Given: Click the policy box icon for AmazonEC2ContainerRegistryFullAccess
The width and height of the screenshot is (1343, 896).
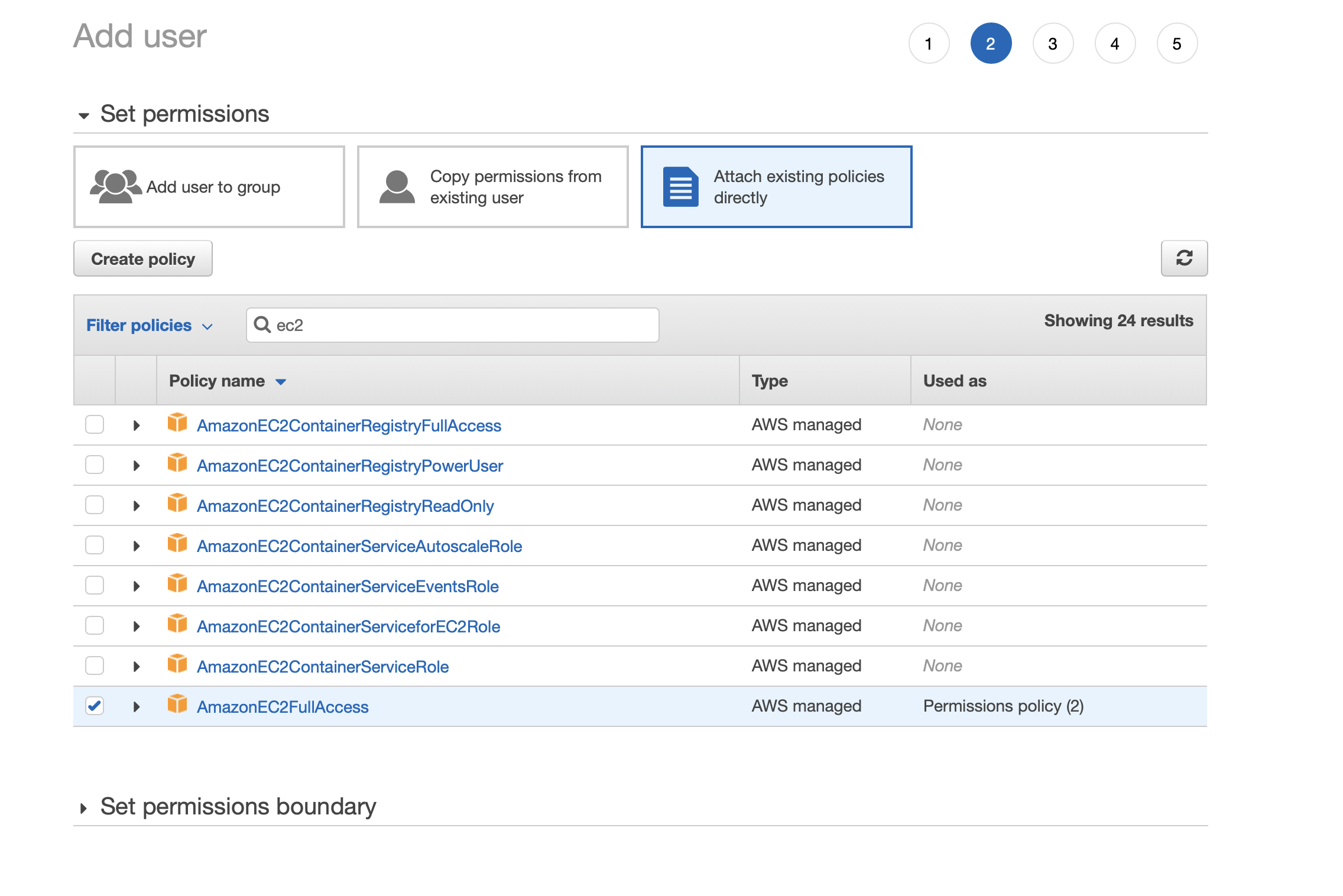Looking at the screenshot, I should 177,423.
